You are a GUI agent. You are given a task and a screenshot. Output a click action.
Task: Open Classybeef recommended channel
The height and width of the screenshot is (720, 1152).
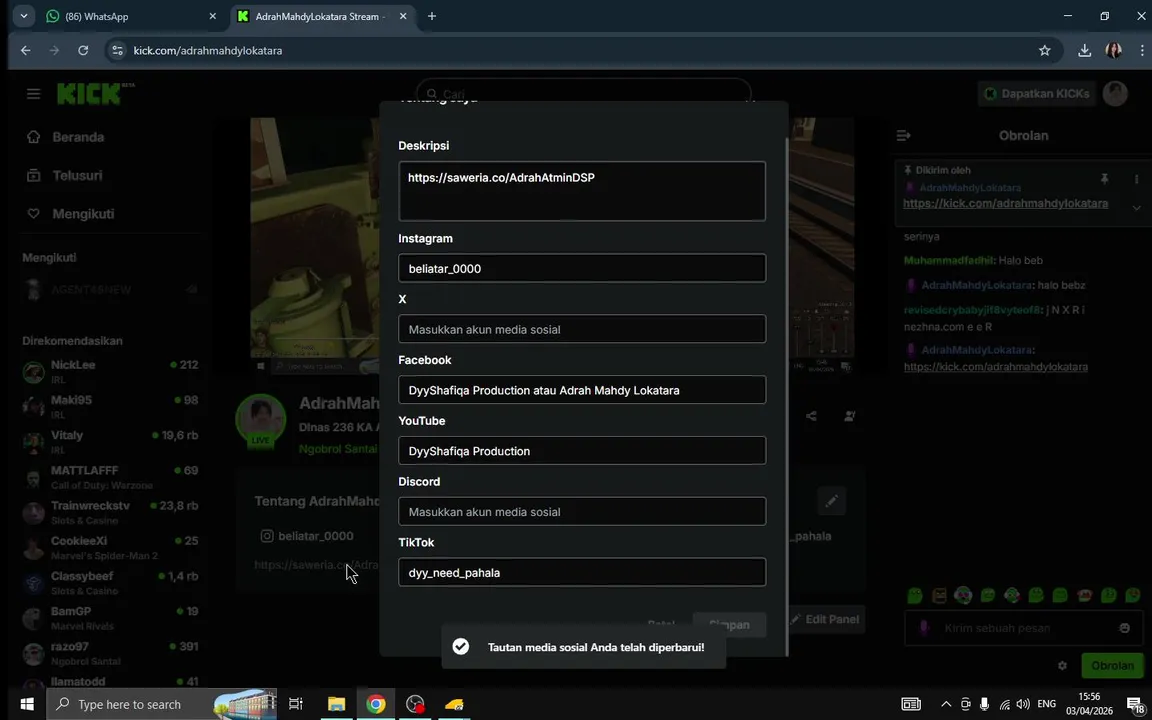[110, 583]
